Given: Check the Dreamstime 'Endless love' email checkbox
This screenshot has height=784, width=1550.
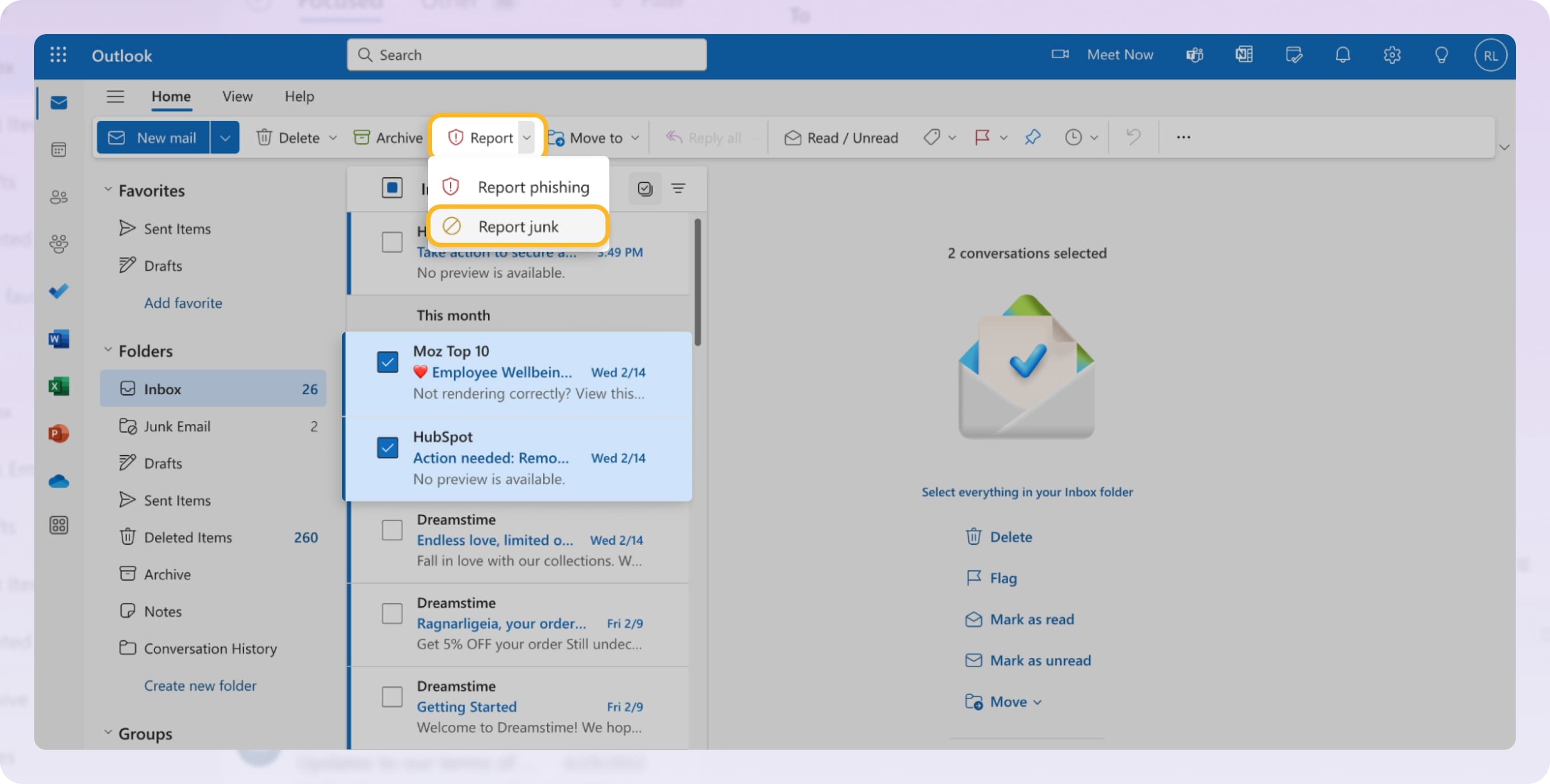Looking at the screenshot, I should [392, 529].
